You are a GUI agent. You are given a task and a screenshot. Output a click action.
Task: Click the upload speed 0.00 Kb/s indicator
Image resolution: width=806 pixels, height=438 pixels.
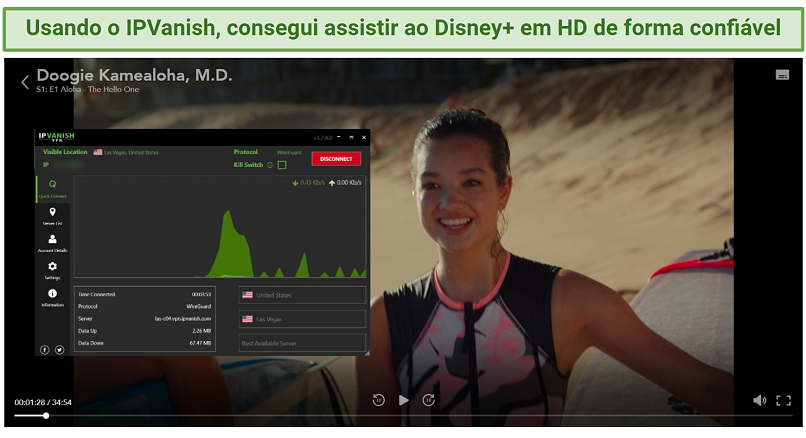click(345, 182)
